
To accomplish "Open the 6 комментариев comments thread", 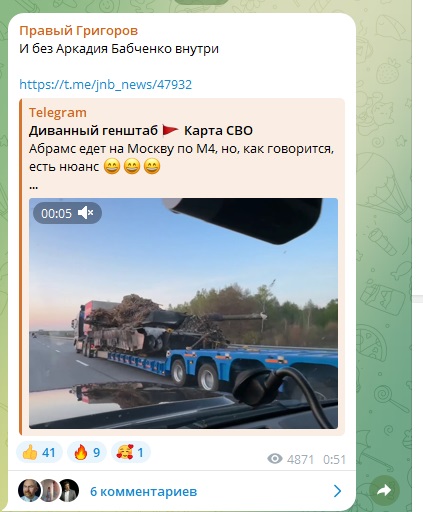I will point(143,491).
